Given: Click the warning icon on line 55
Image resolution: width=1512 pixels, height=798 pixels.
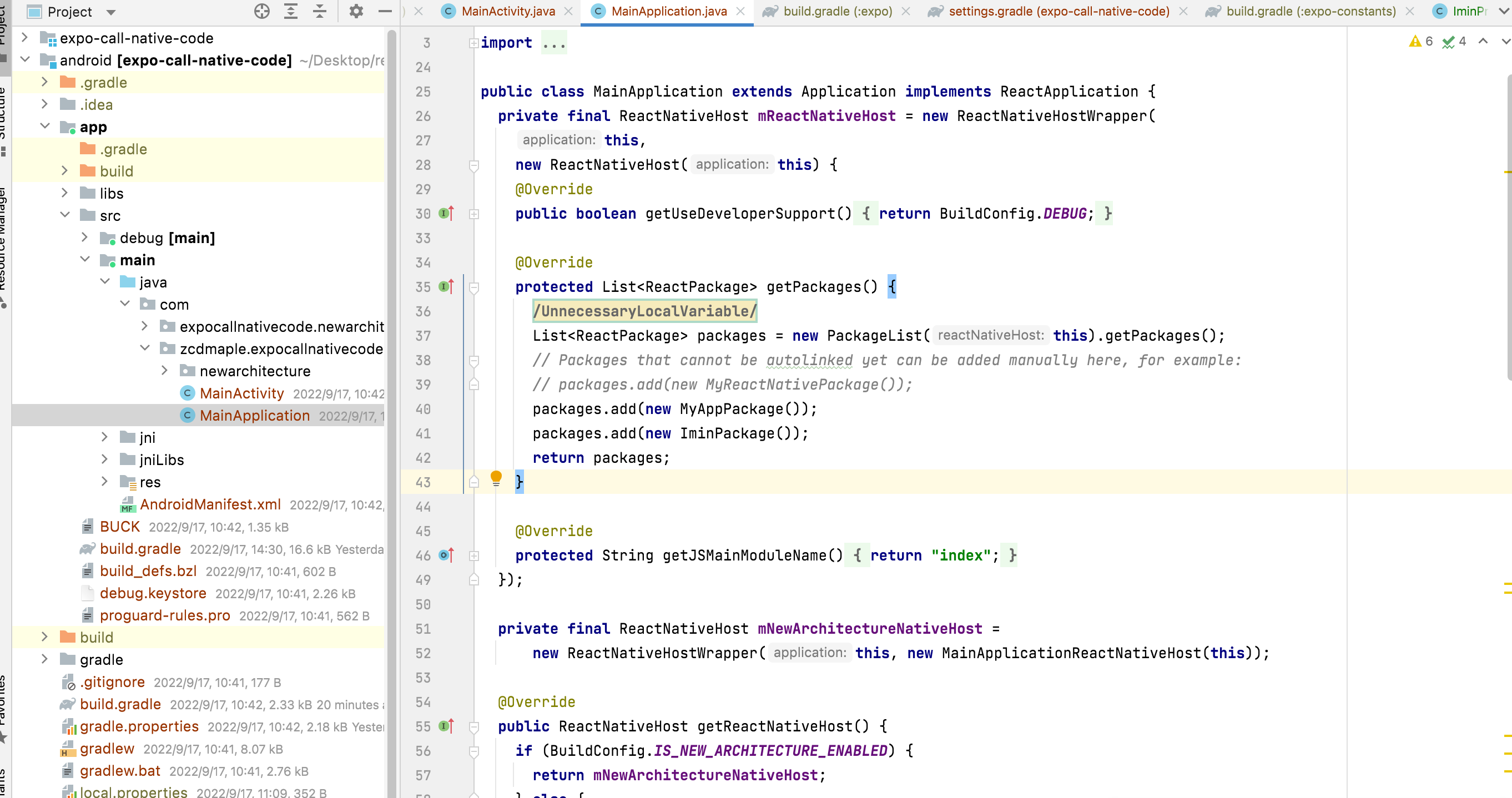Looking at the screenshot, I should [444, 726].
